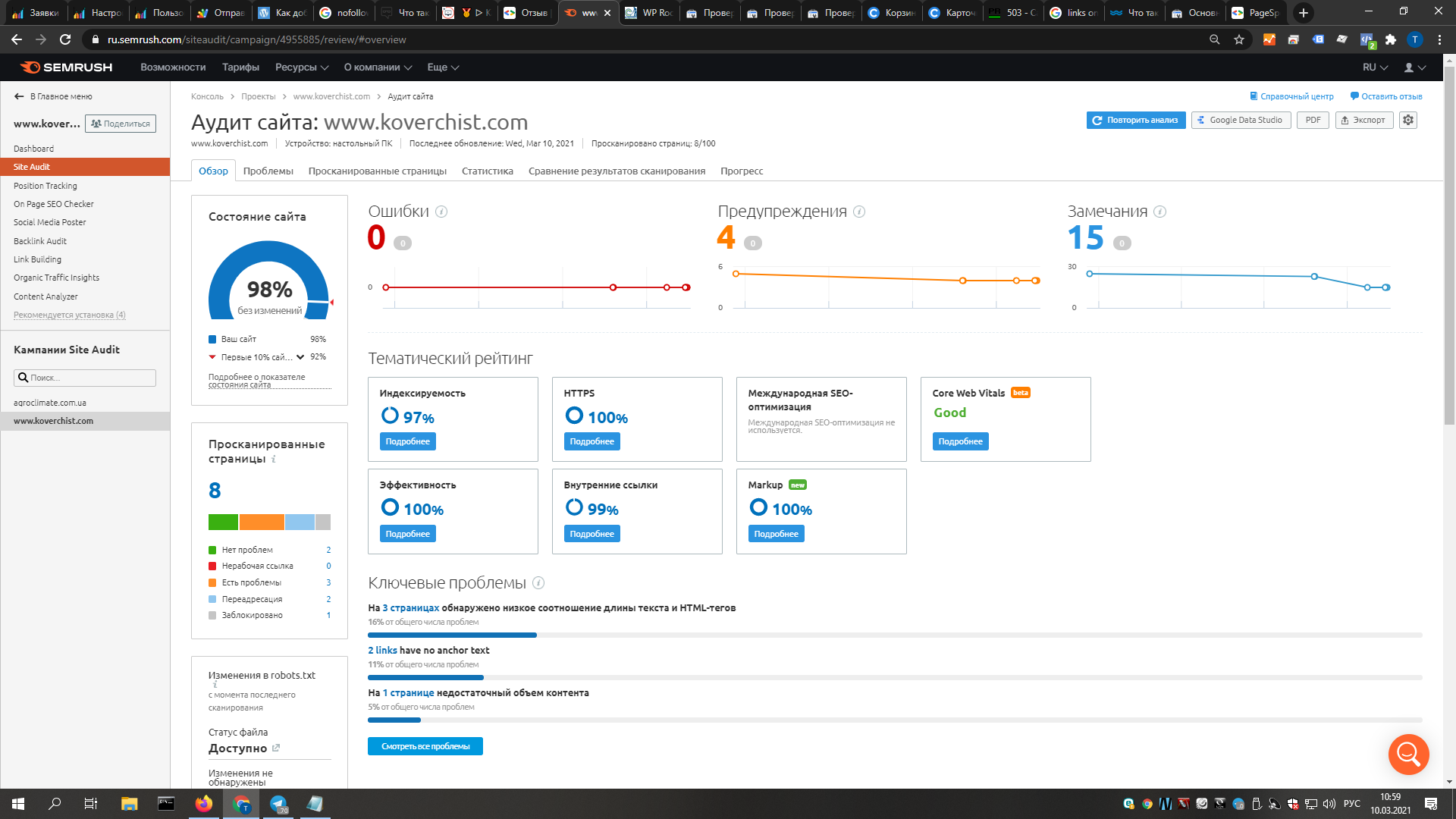1456x819 pixels.
Task: Click the Semrush logo
Action: pos(66,67)
